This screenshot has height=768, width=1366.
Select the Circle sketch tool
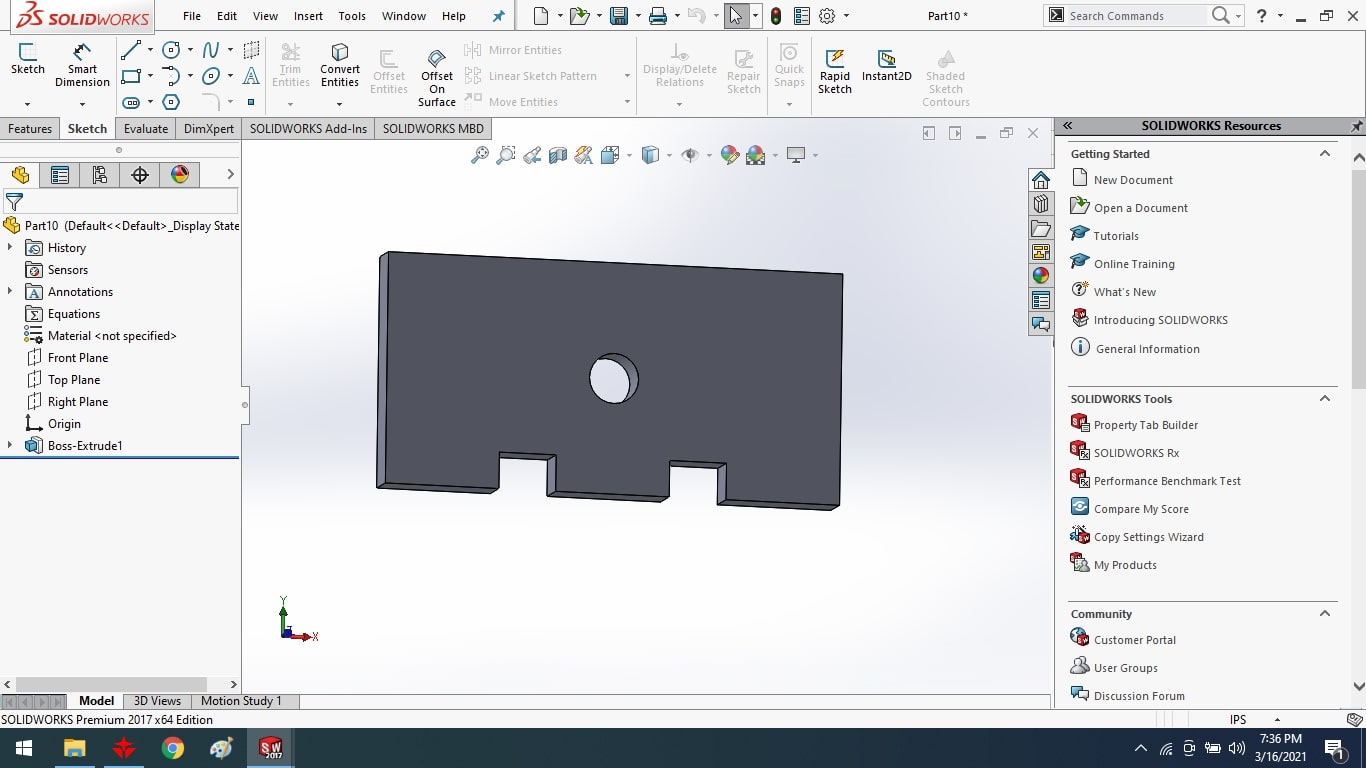tap(171, 50)
